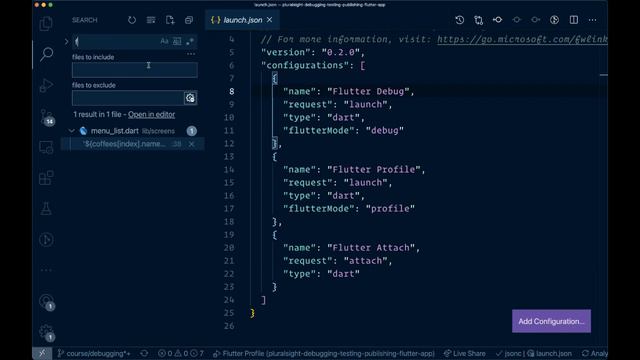Collapse all search results
The image size is (640, 360).
189,20
